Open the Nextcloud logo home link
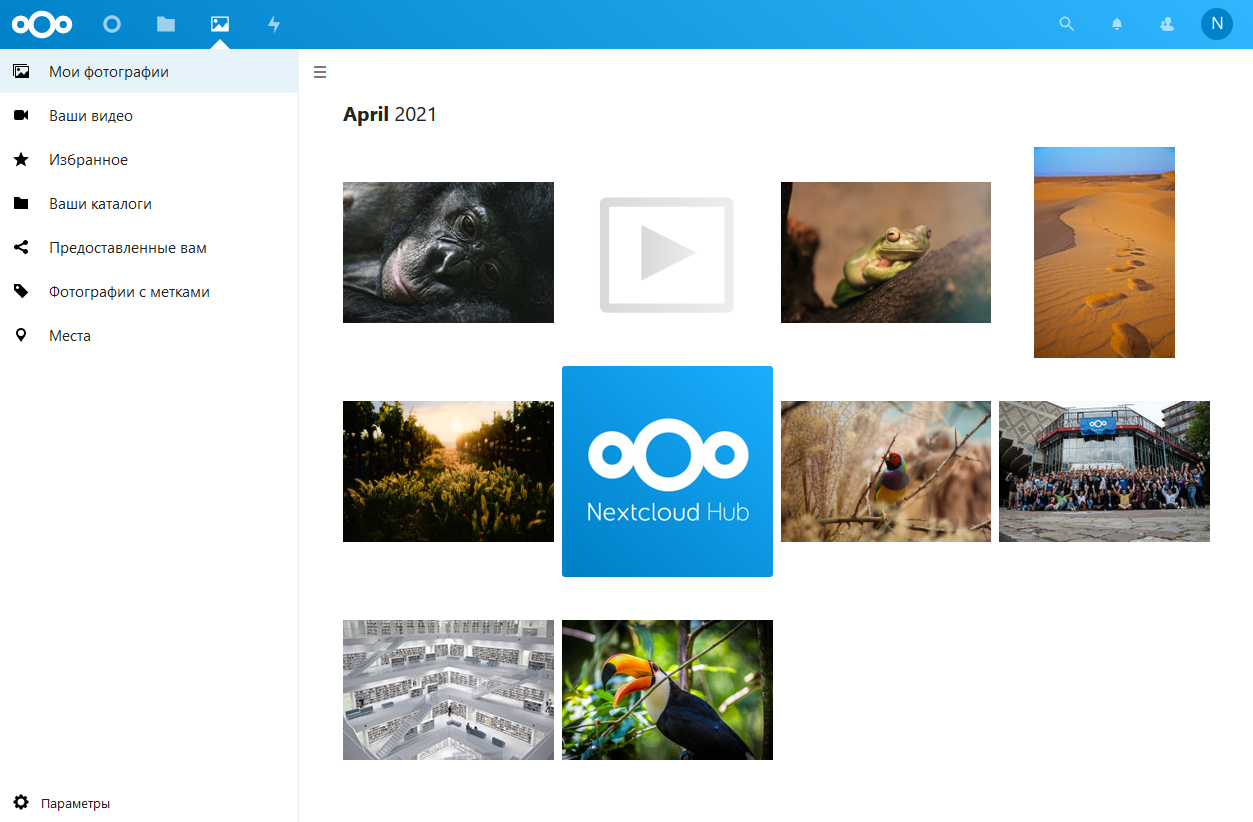 42,24
